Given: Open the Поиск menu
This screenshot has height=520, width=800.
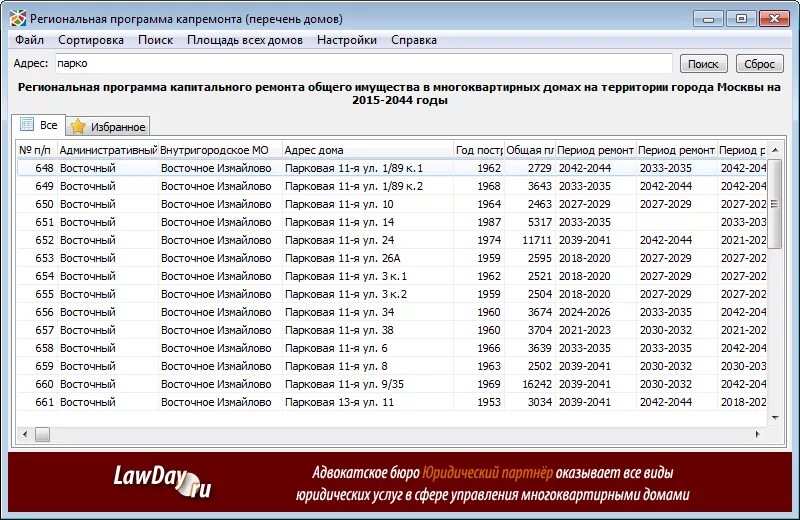Looking at the screenshot, I should [156, 40].
